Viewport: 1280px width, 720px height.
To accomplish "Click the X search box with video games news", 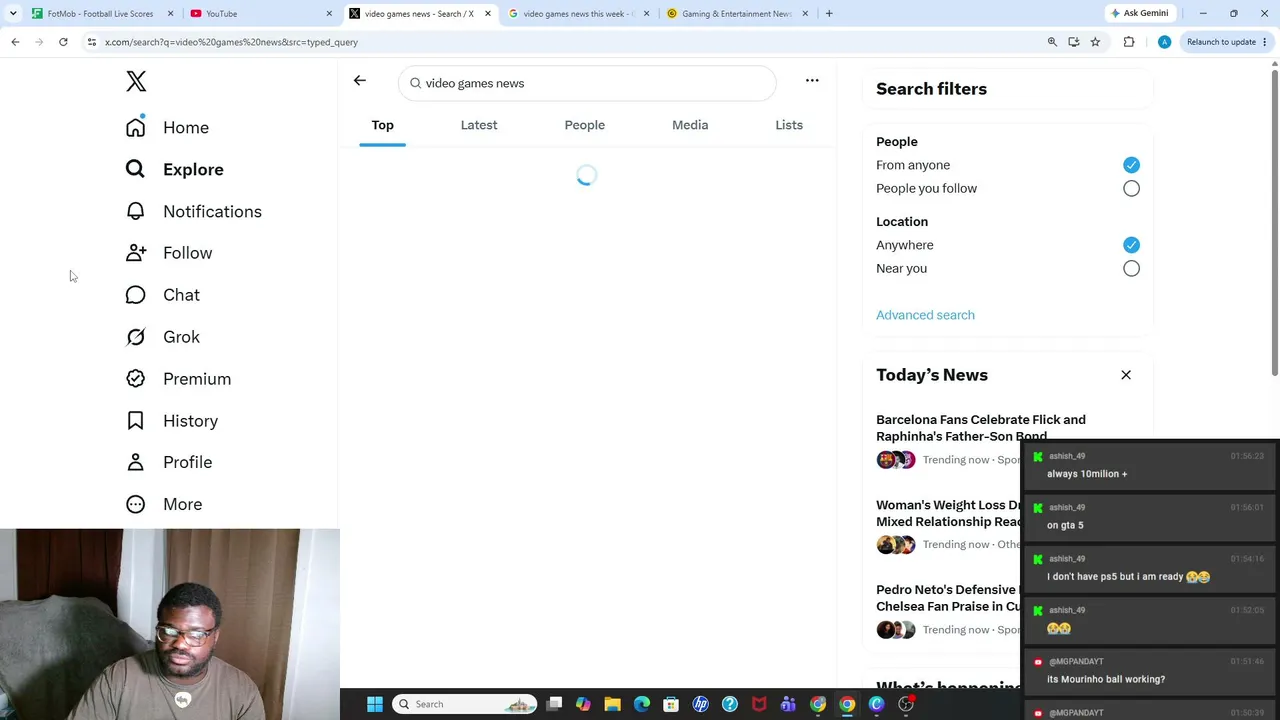I will [587, 83].
